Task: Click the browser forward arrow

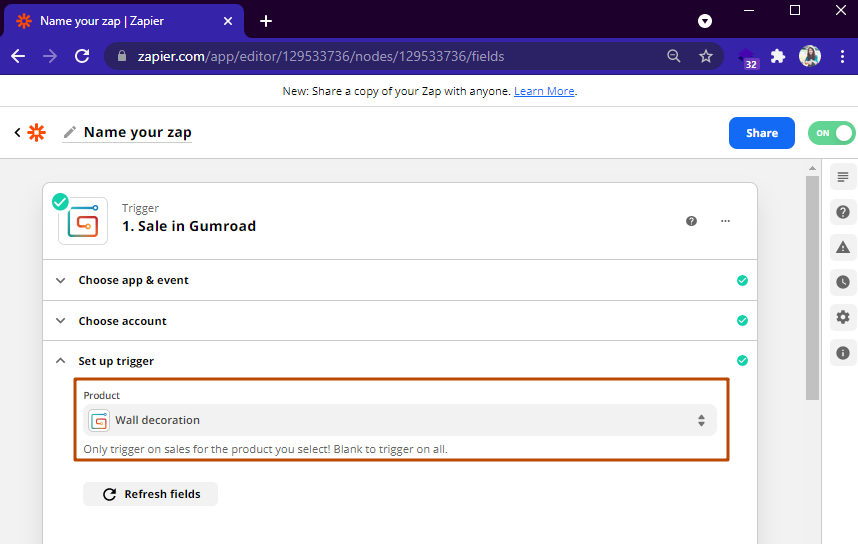Action: point(50,56)
